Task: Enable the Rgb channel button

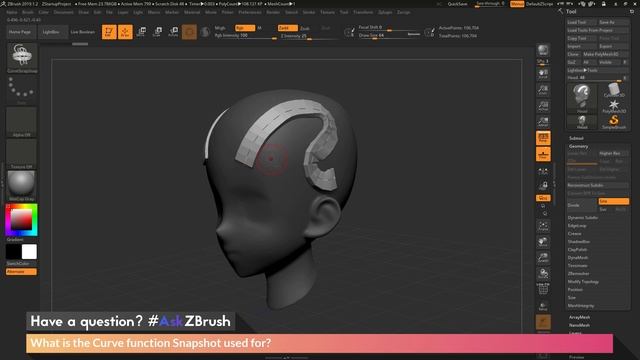Action: (245, 28)
